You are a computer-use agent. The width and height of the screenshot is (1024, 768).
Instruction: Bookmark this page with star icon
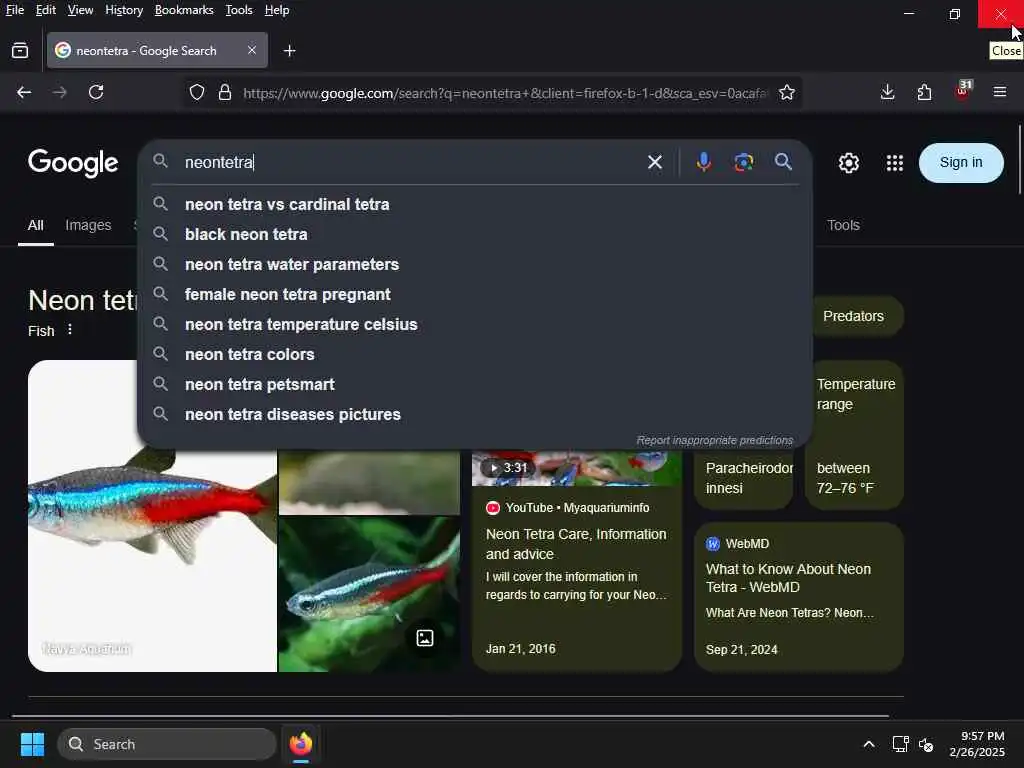[x=787, y=93]
